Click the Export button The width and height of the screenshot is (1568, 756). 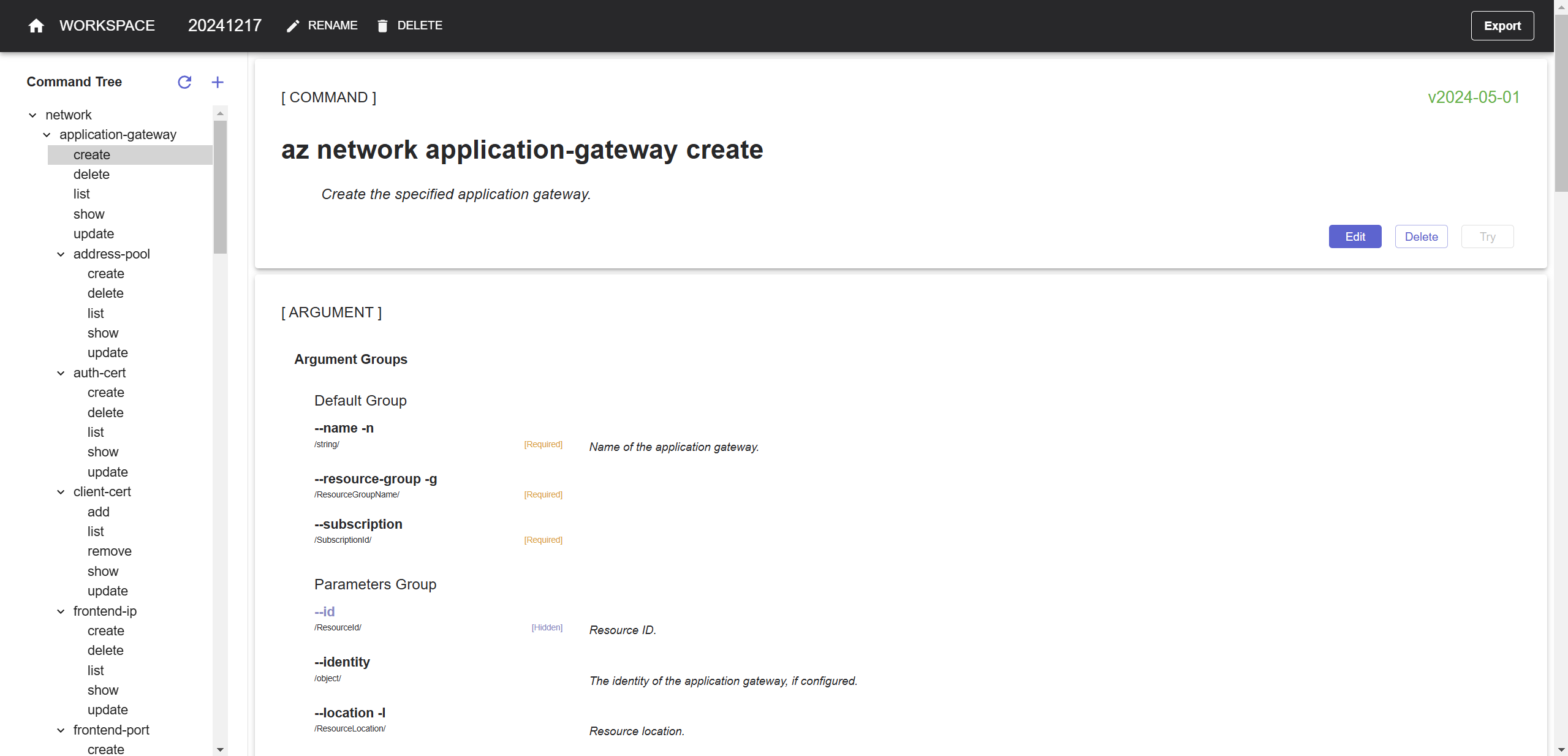[1502, 26]
